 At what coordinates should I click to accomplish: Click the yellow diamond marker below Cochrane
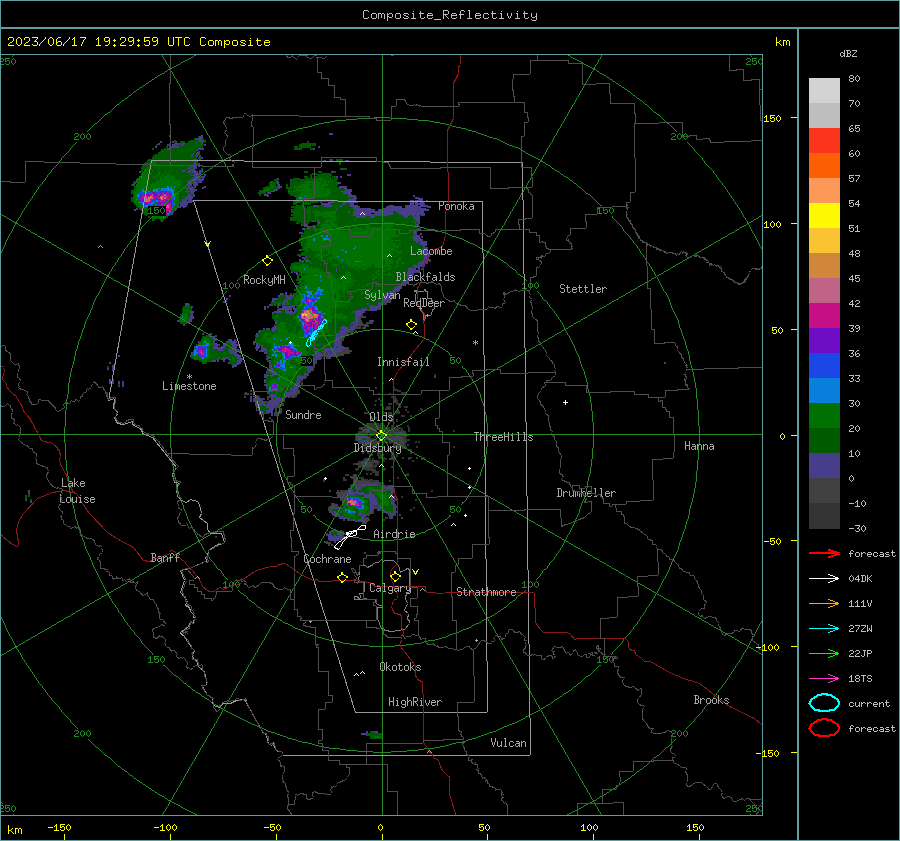[x=343, y=577]
